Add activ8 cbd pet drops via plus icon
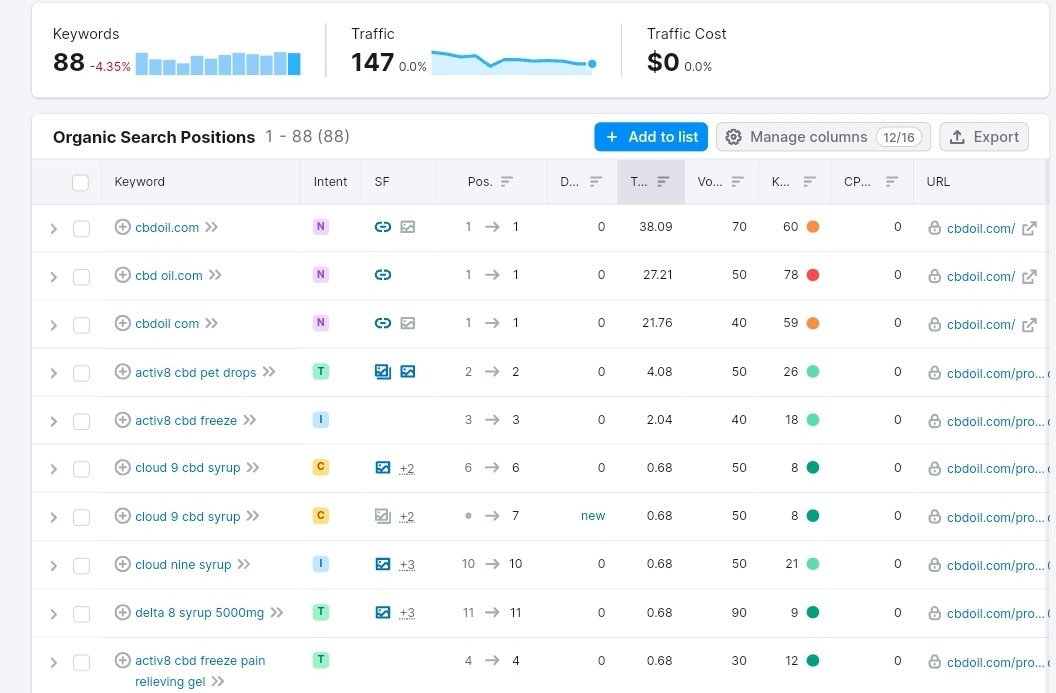This screenshot has height=693, width=1056. pyautogui.click(x=122, y=372)
